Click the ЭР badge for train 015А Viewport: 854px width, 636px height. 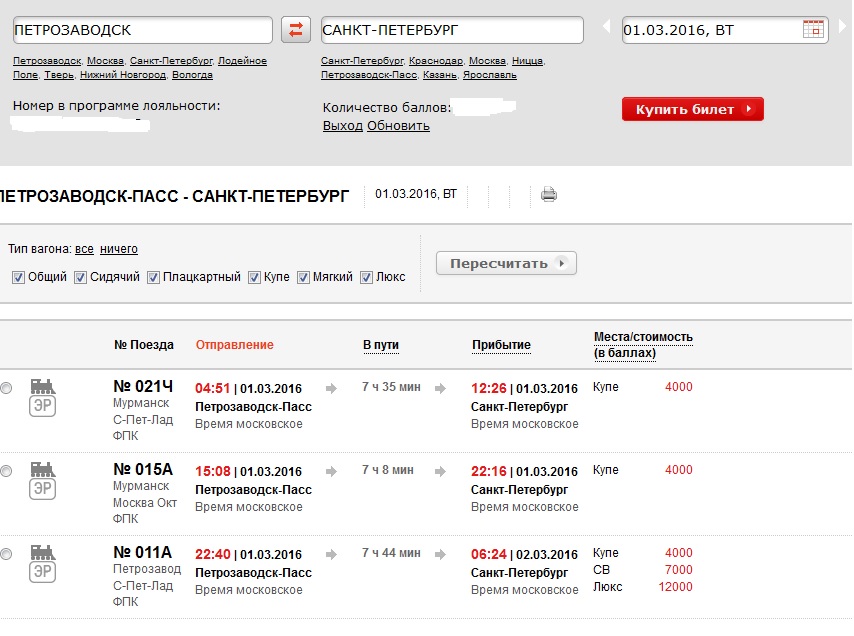click(x=42, y=488)
